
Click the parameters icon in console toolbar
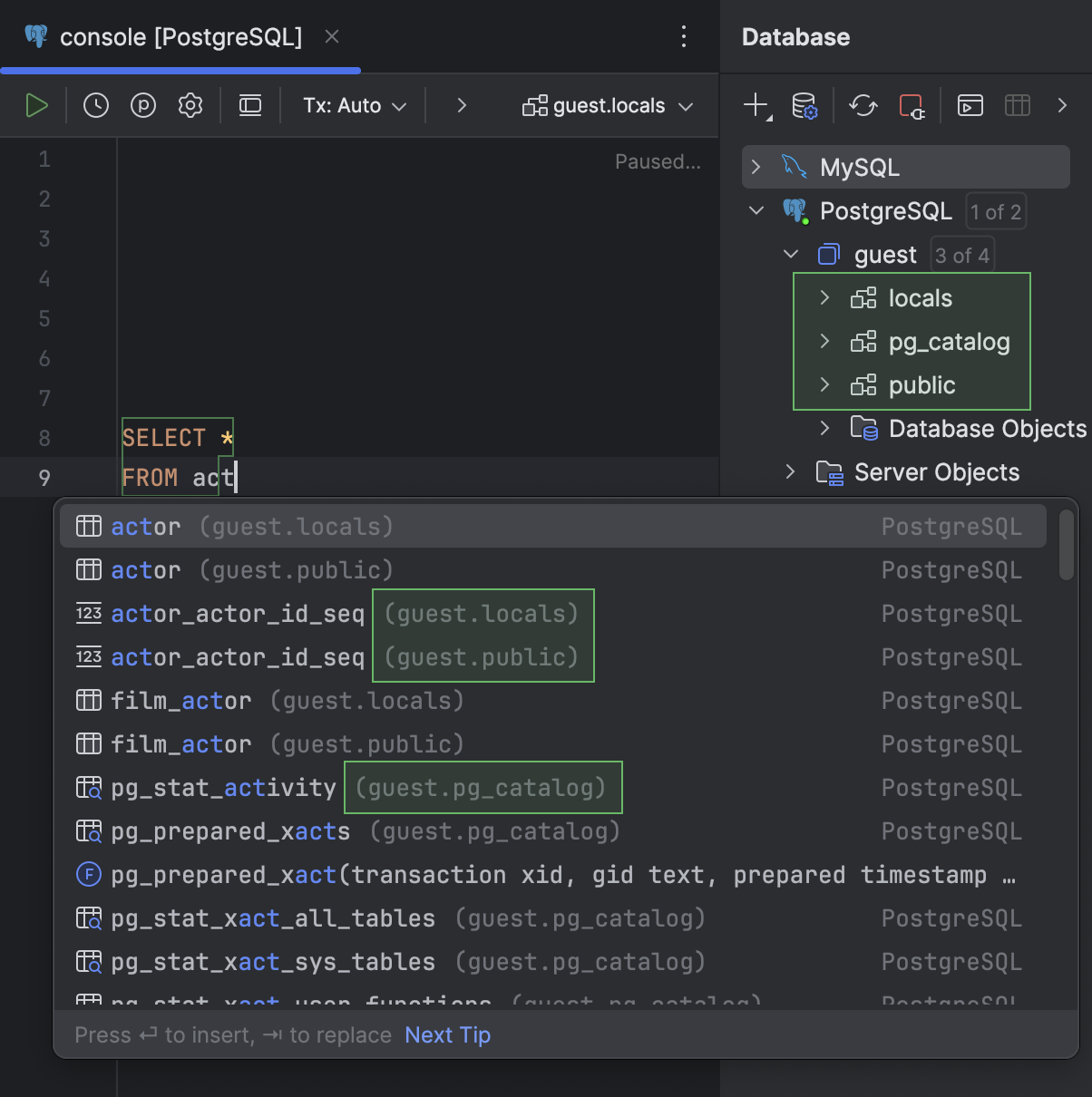pyautogui.click(x=143, y=104)
